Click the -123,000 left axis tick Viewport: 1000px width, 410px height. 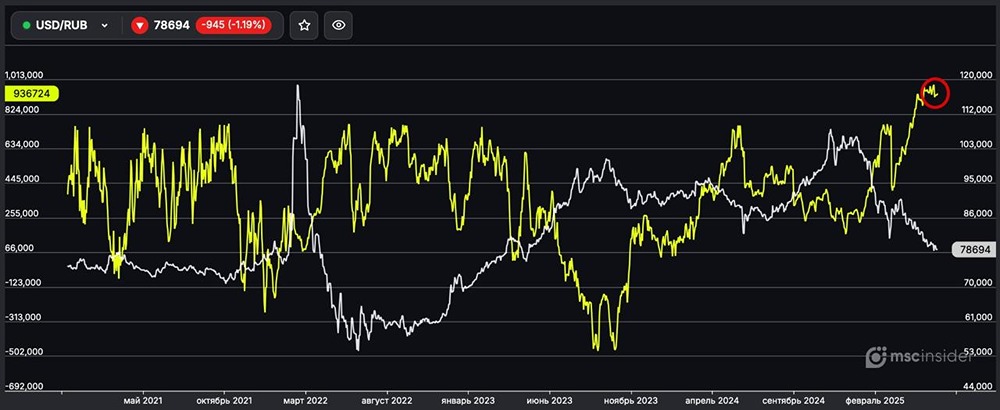pos(22,283)
